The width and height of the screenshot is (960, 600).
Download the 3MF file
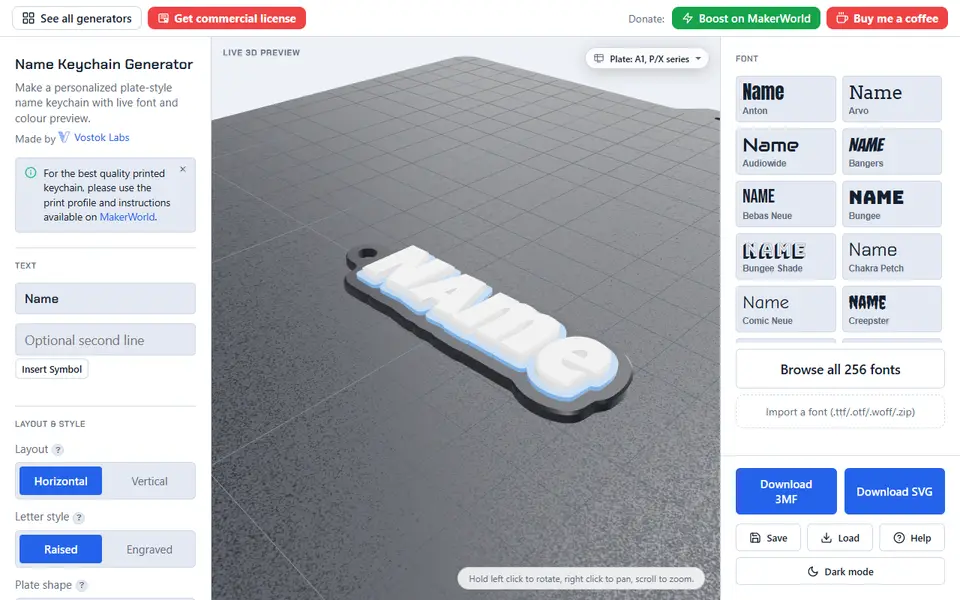786,492
